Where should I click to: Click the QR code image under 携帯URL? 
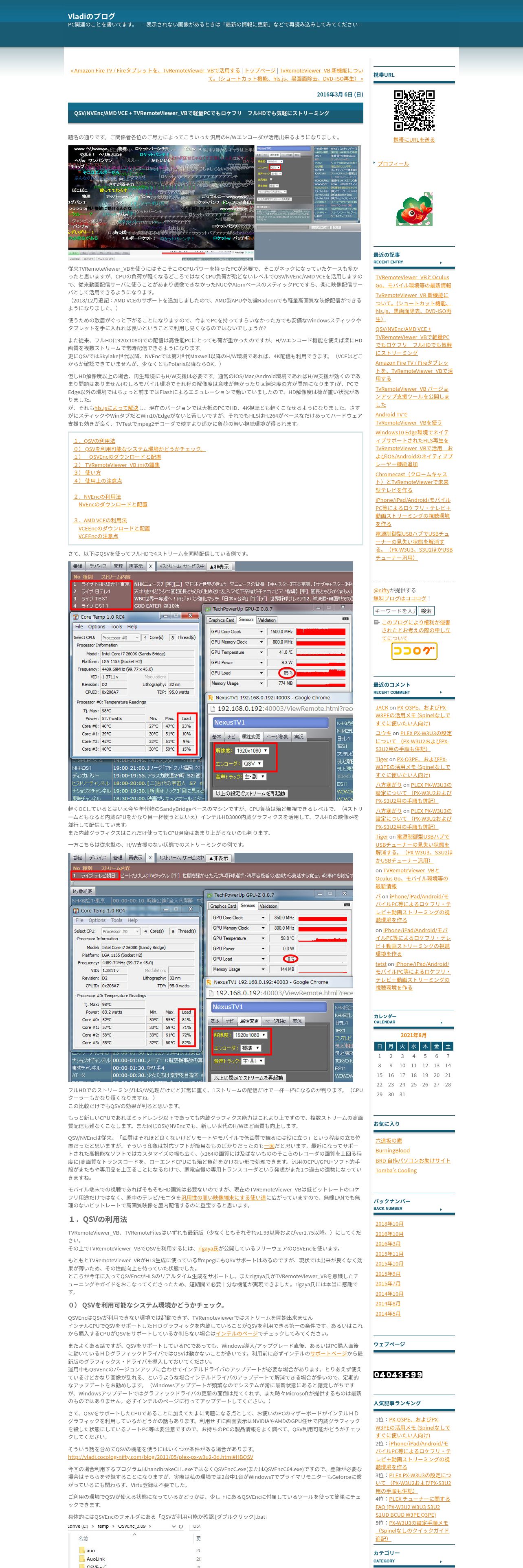[414, 110]
